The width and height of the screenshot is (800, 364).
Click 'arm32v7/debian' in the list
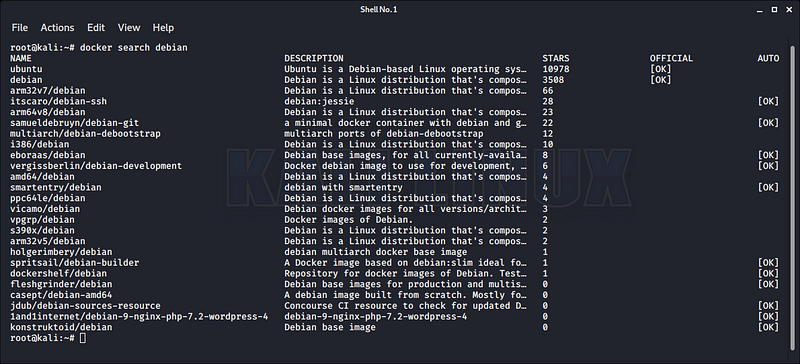tap(48, 90)
